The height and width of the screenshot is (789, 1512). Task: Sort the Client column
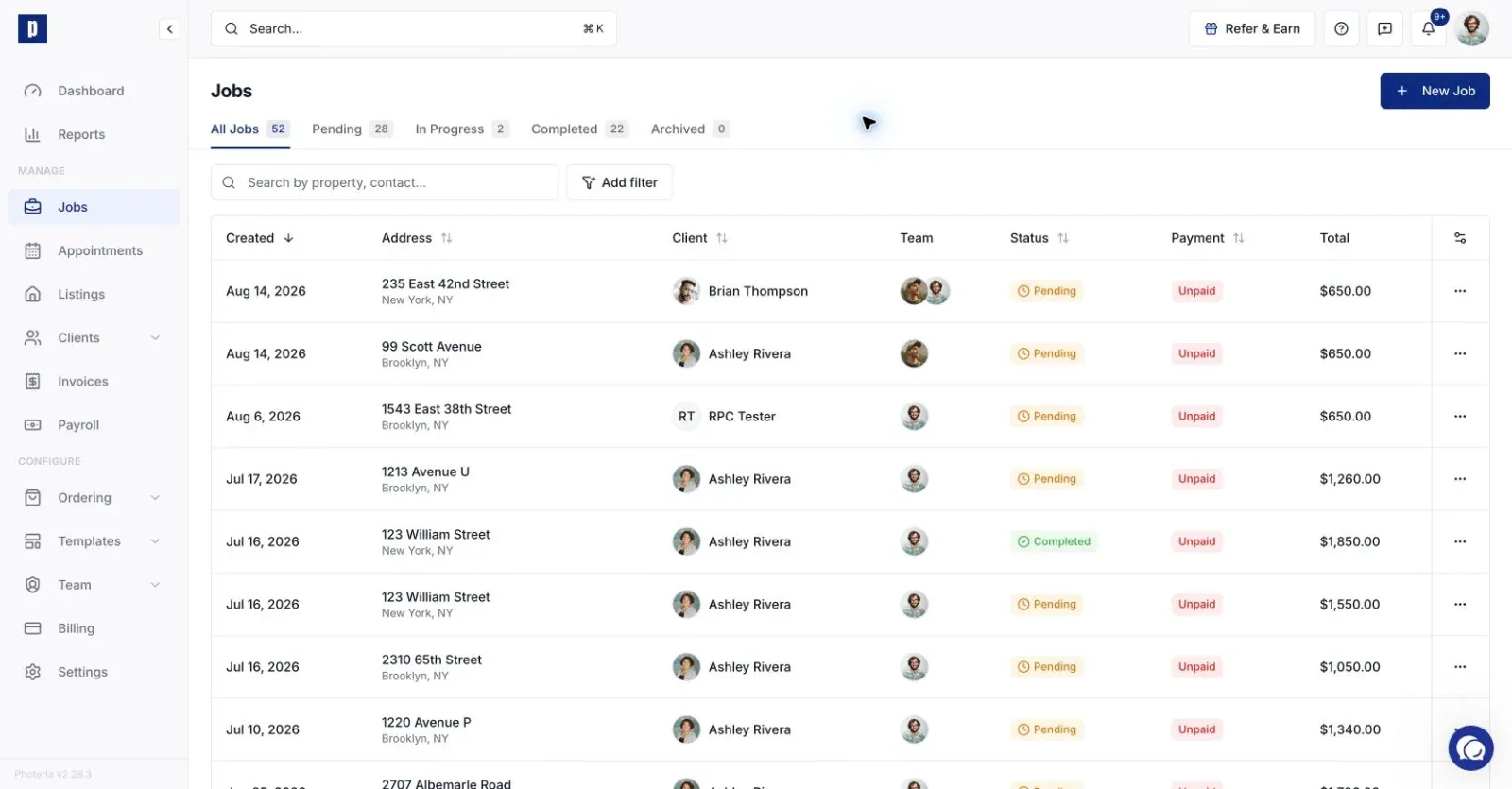click(699, 238)
